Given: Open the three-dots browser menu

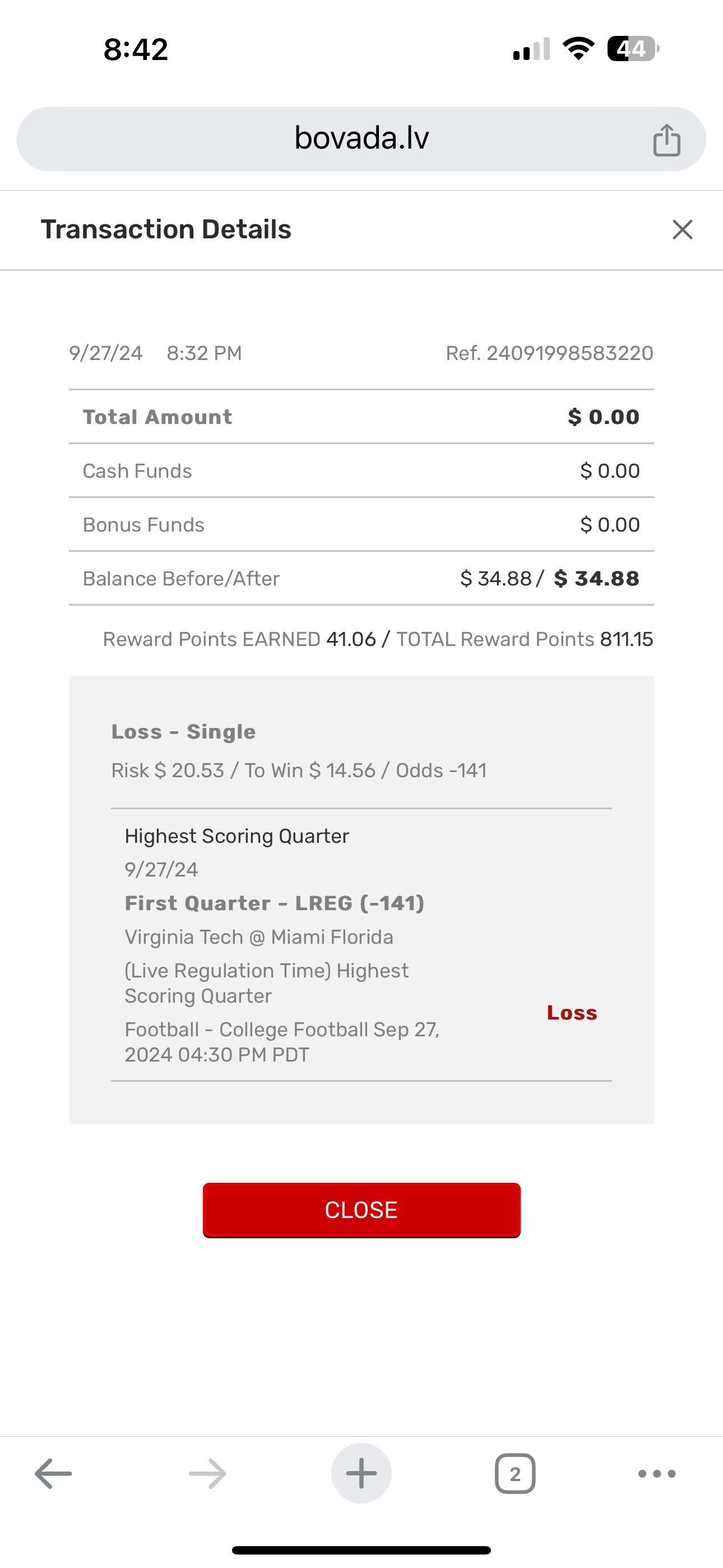Looking at the screenshot, I should pos(657,1474).
